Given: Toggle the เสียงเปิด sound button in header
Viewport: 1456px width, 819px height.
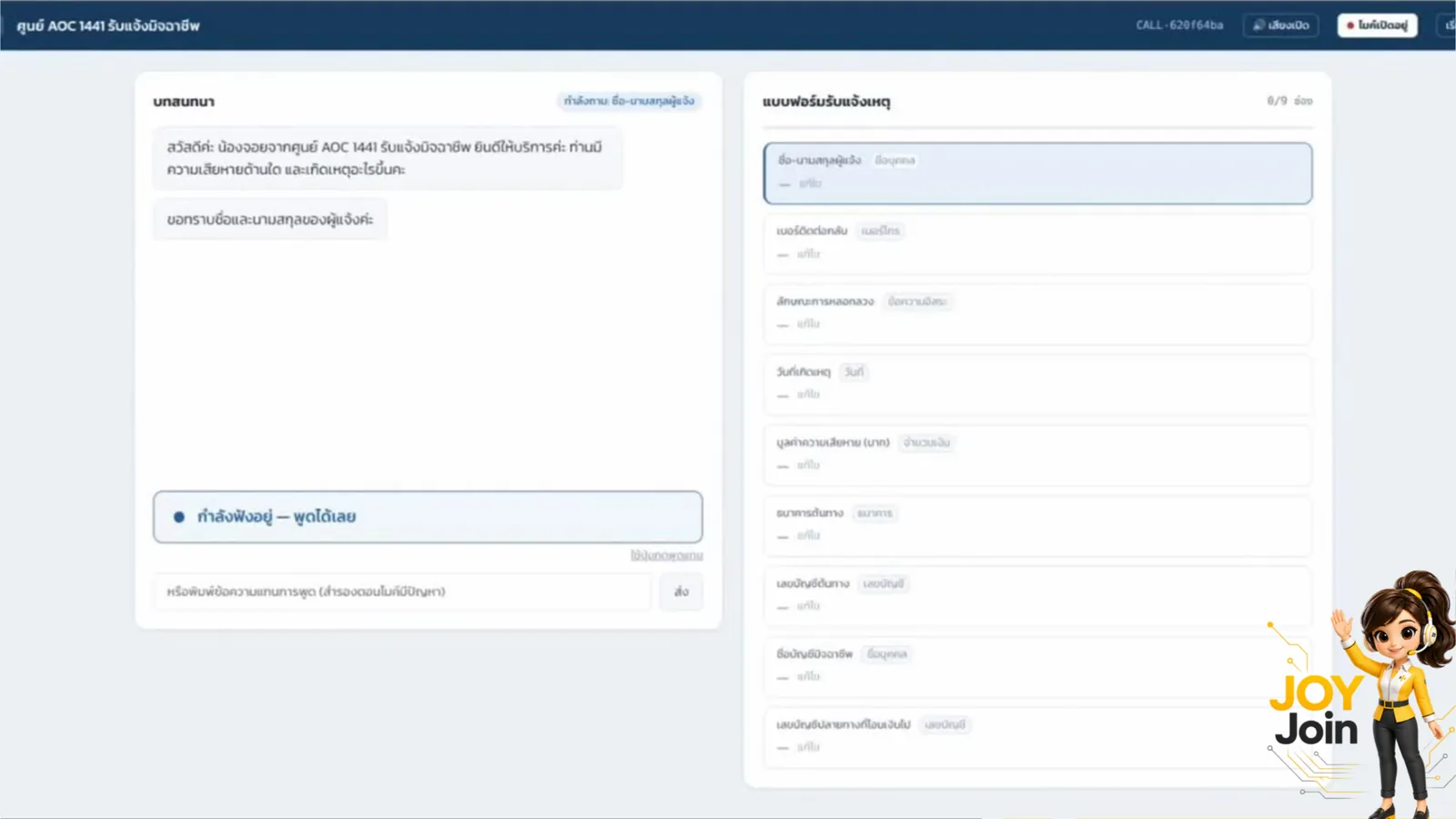Looking at the screenshot, I should coord(1280,25).
